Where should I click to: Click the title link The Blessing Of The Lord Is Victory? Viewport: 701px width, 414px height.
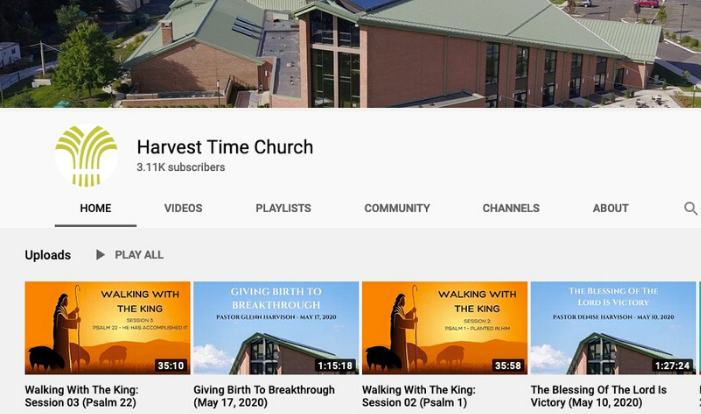[x=599, y=396]
